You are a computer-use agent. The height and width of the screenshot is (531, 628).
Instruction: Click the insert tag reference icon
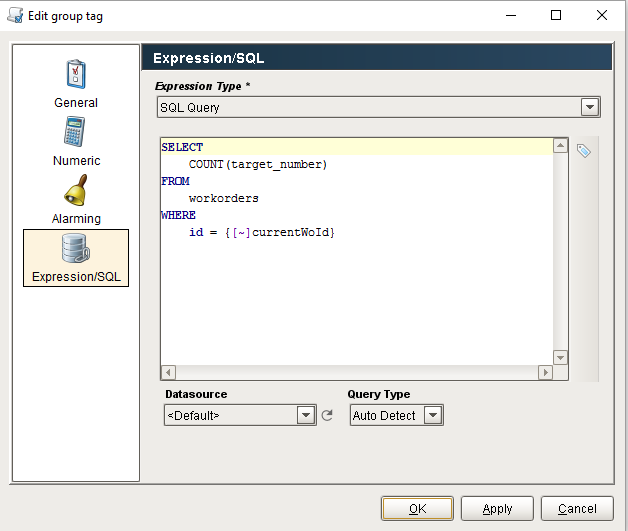tap(584, 151)
